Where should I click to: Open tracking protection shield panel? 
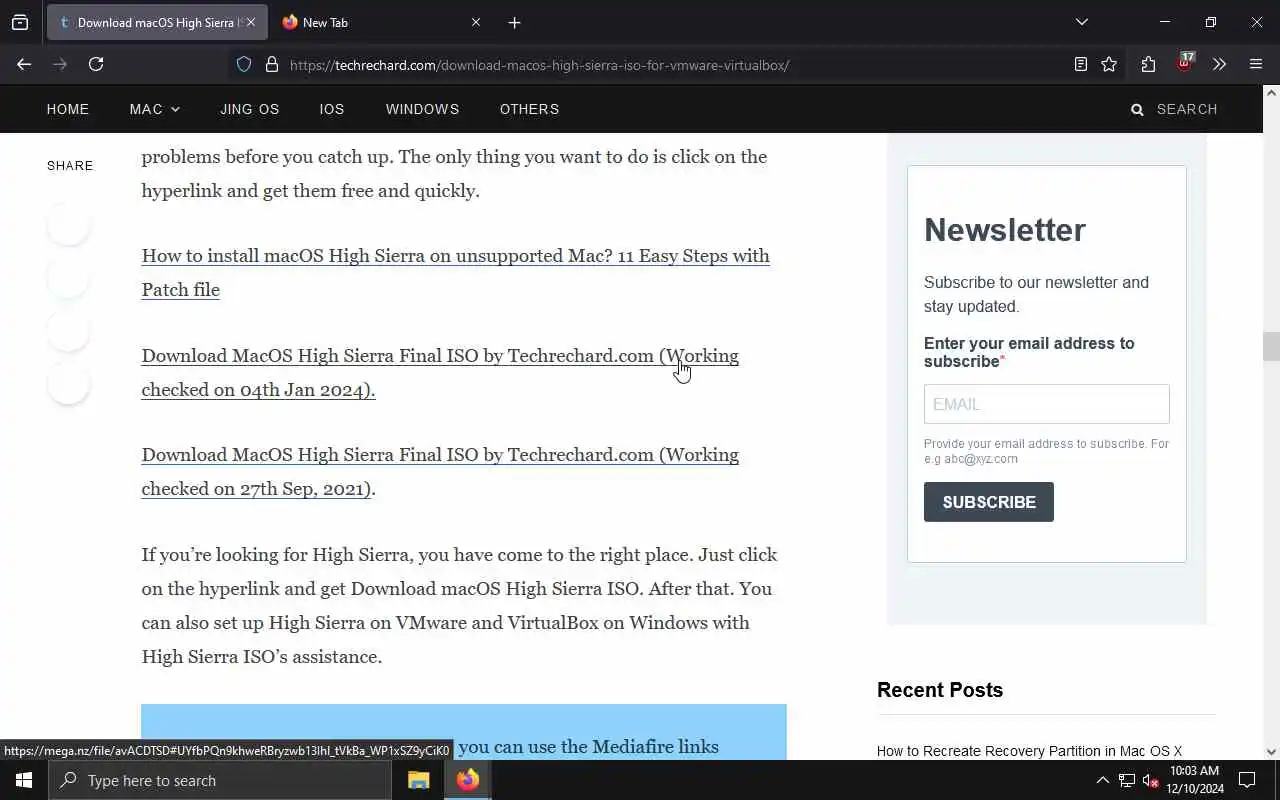pos(244,65)
